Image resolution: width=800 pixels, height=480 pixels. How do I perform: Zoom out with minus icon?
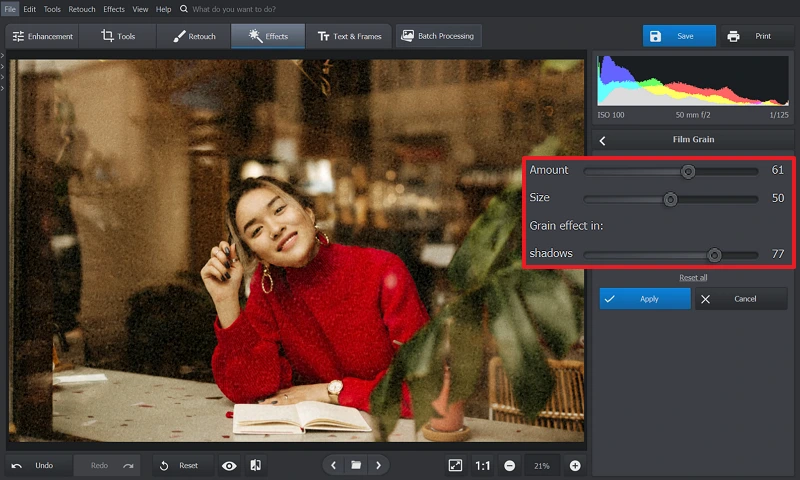[x=509, y=466]
